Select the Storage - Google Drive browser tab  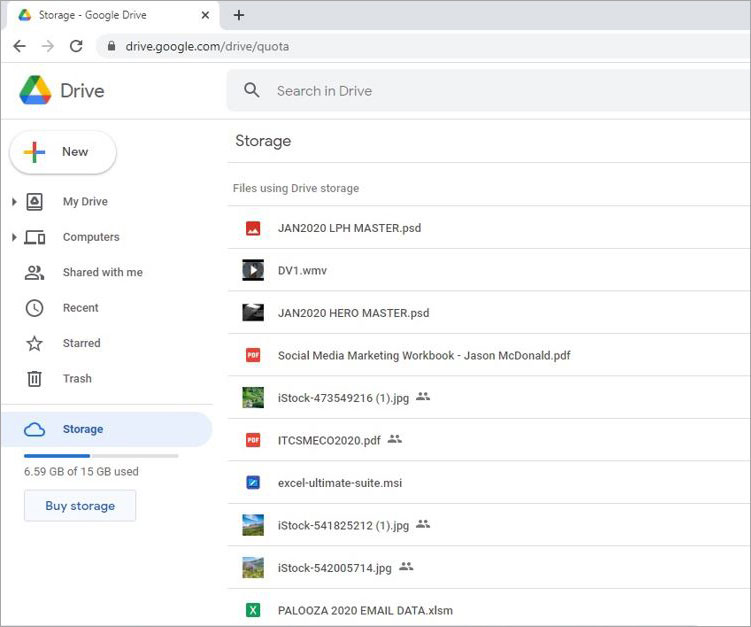point(113,15)
